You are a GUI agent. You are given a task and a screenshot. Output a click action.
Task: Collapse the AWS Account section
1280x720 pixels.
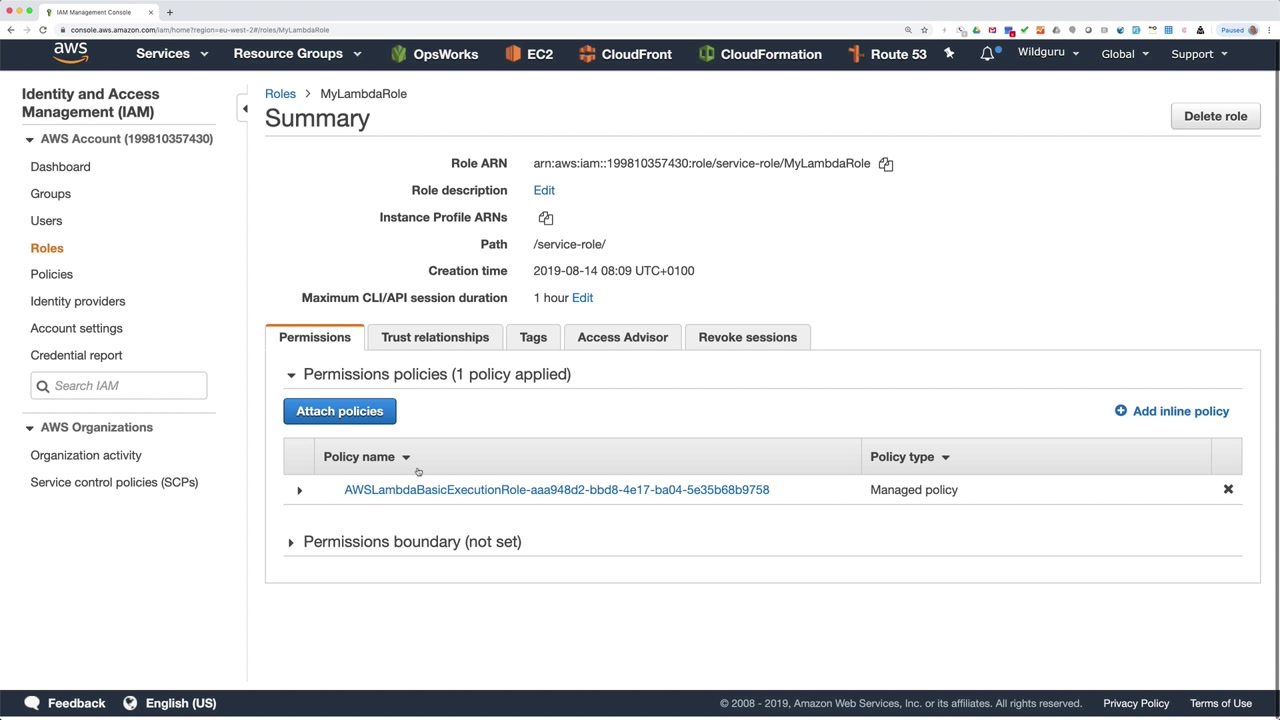coord(29,139)
